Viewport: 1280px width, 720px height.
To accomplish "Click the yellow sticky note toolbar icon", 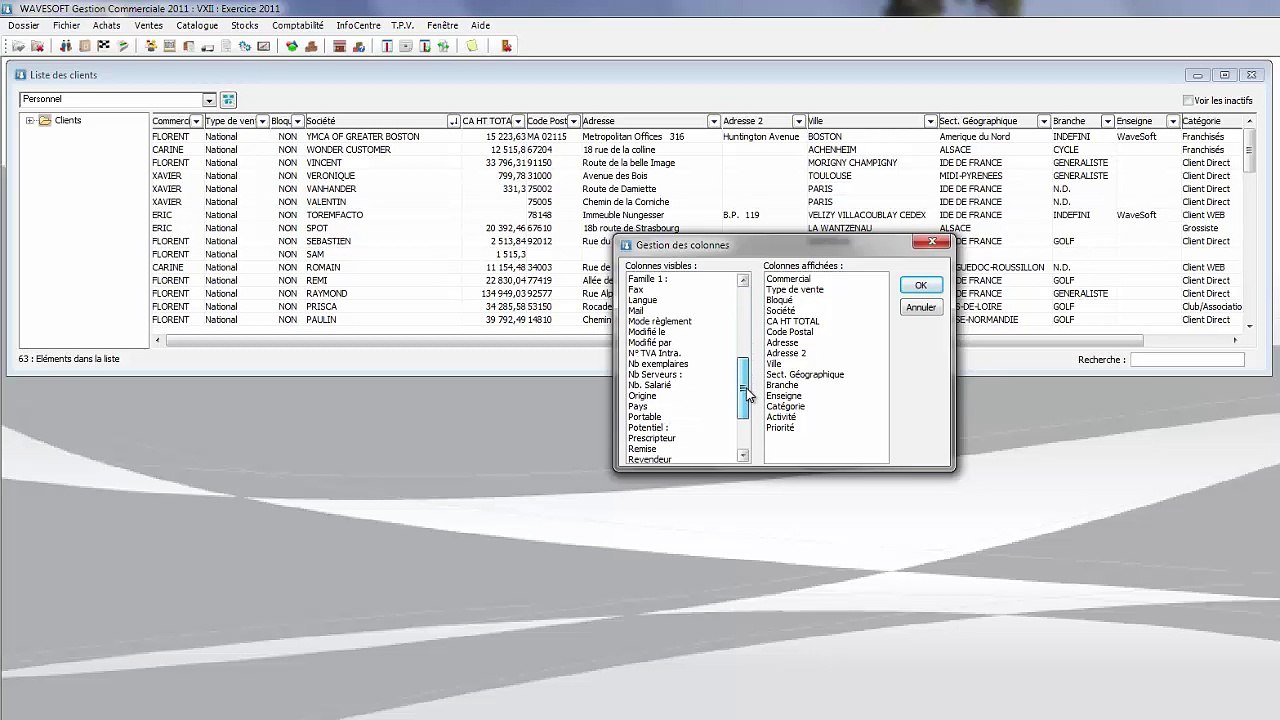I will click(471, 46).
